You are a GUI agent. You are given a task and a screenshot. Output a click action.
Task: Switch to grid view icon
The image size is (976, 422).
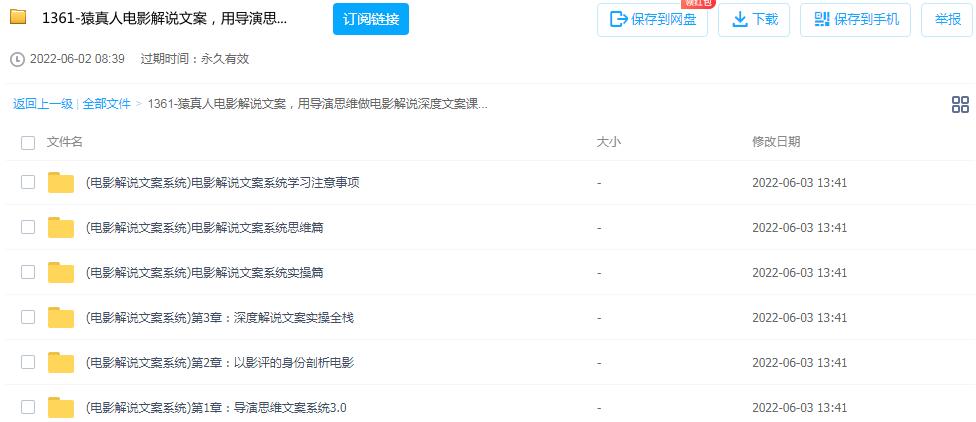[x=960, y=105]
